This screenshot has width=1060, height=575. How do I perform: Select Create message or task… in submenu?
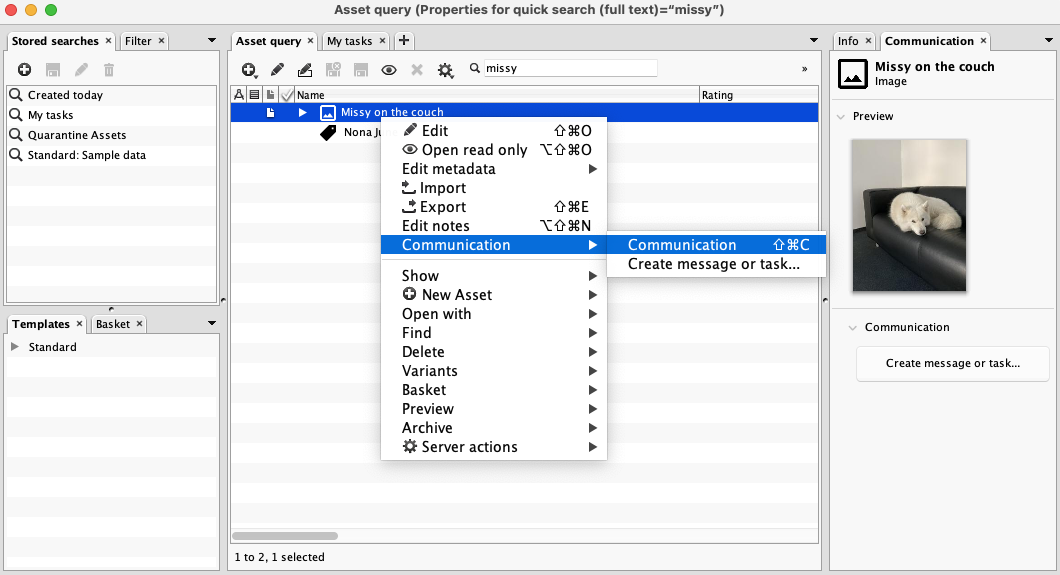click(713, 264)
